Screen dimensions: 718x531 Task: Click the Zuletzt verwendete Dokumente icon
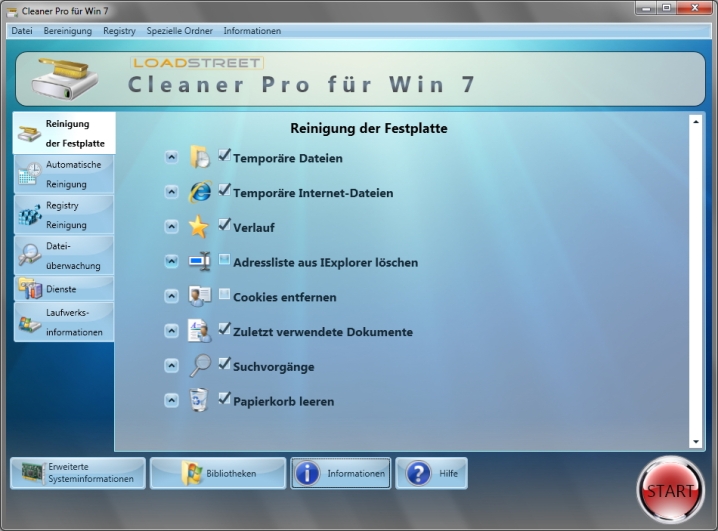coord(200,331)
